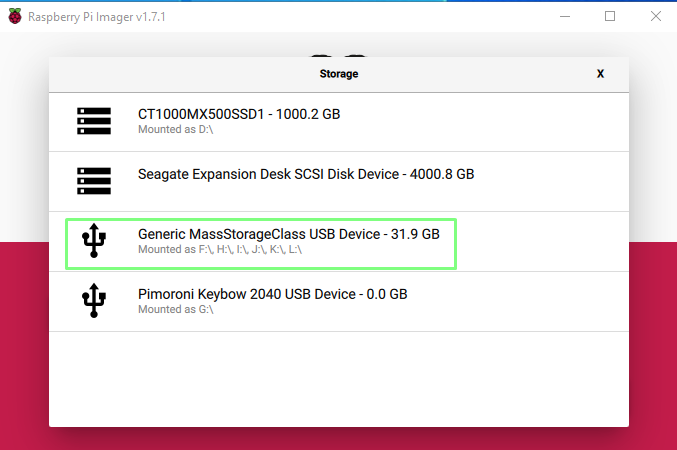Minimize the Raspberry Pi Imager window
Viewport: 677px width, 450px height.
(564, 16)
